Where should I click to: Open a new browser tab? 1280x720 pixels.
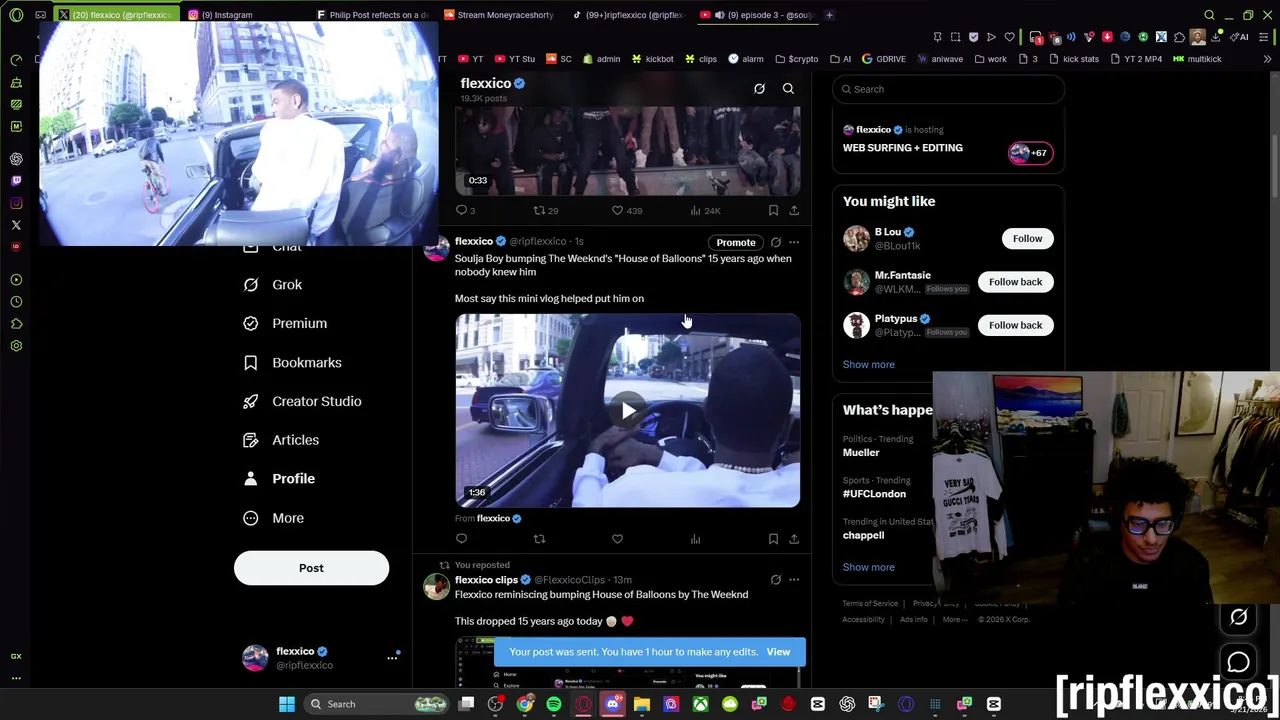(830, 15)
